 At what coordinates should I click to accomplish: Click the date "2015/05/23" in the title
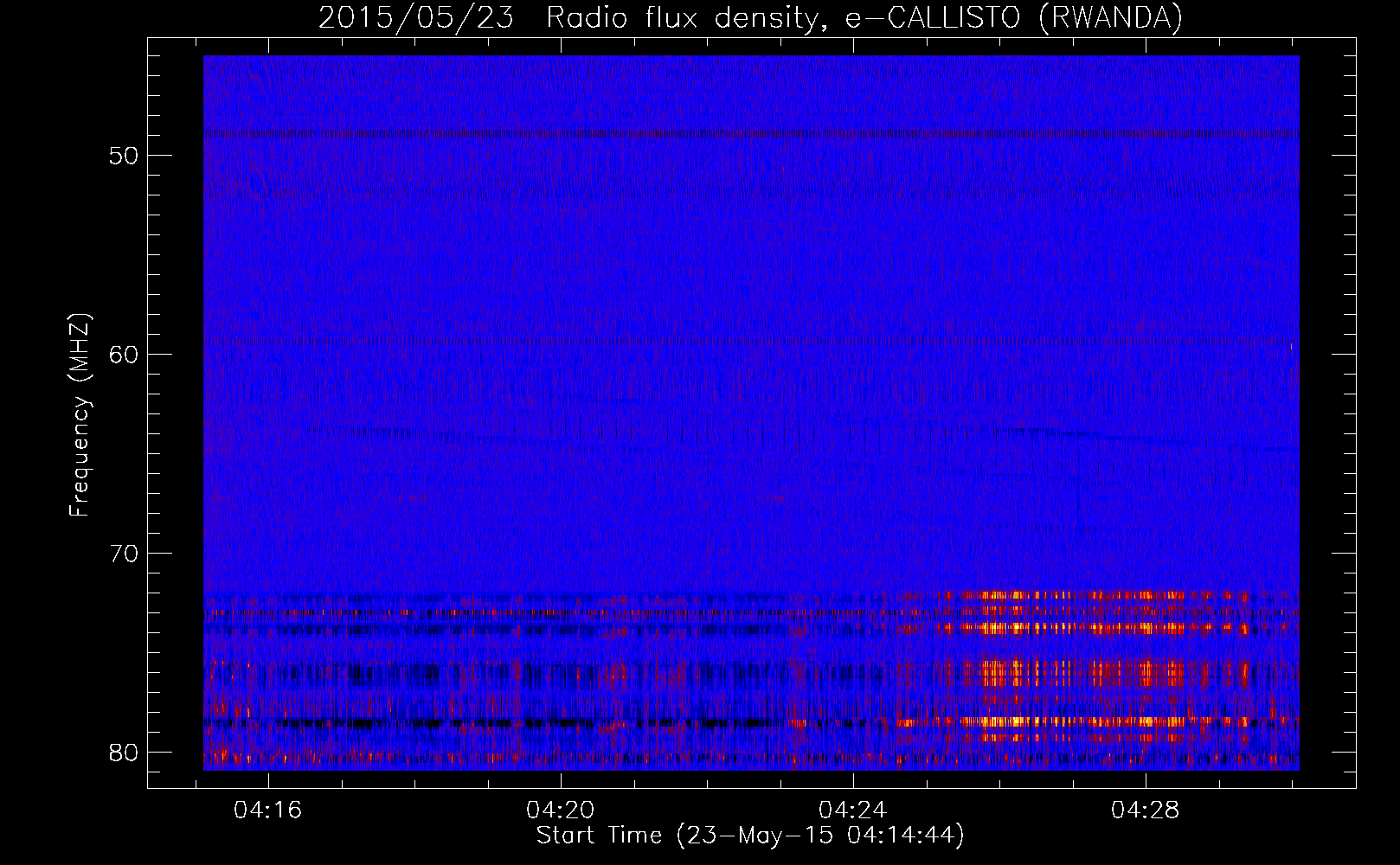tap(416, 17)
